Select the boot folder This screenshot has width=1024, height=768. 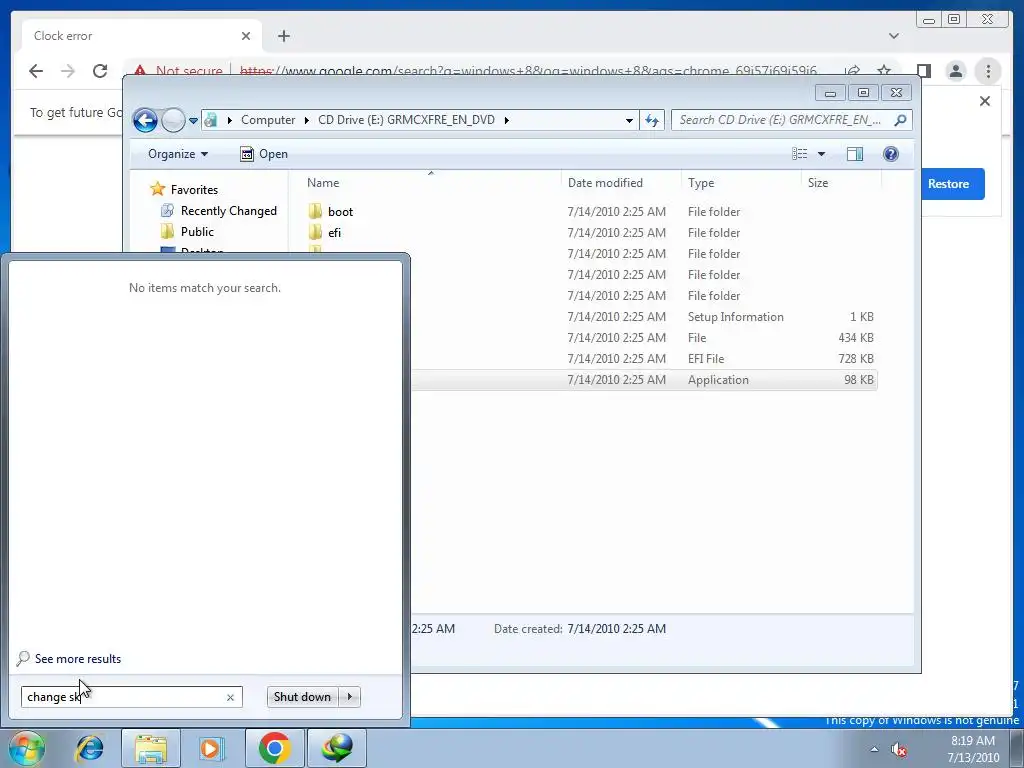click(x=340, y=212)
